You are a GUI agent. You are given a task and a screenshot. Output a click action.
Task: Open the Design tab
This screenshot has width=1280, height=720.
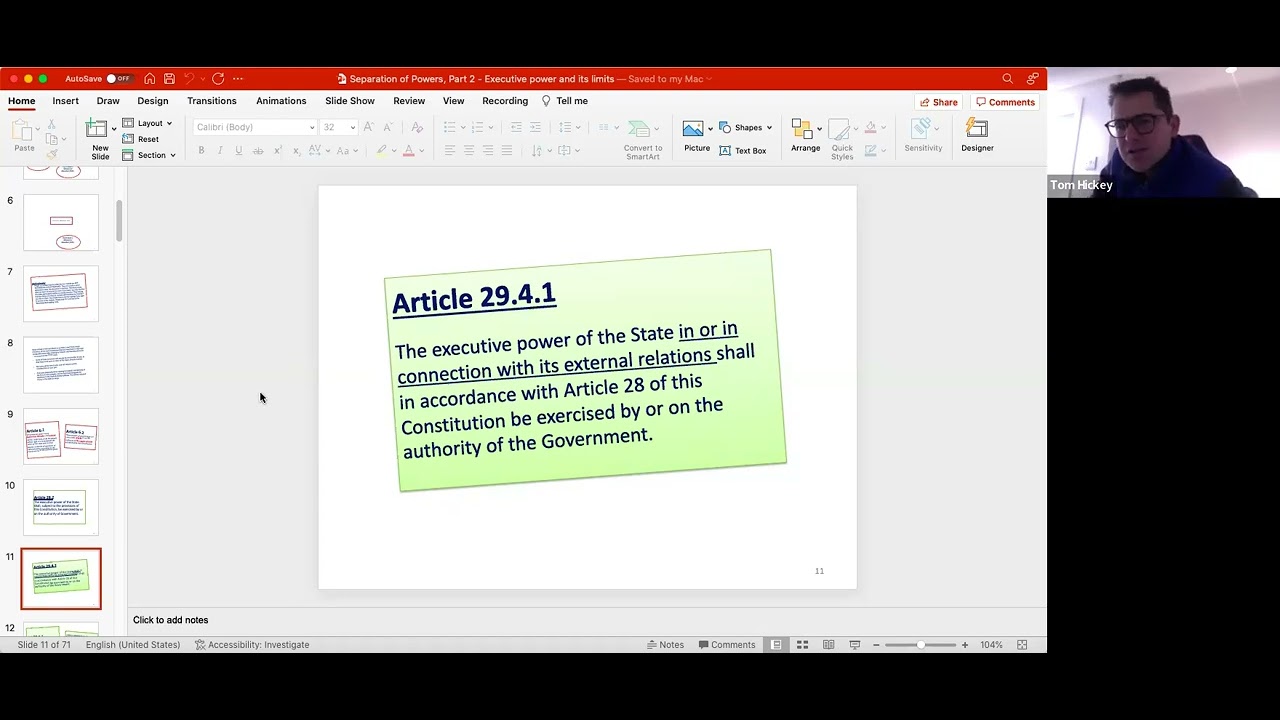153,101
